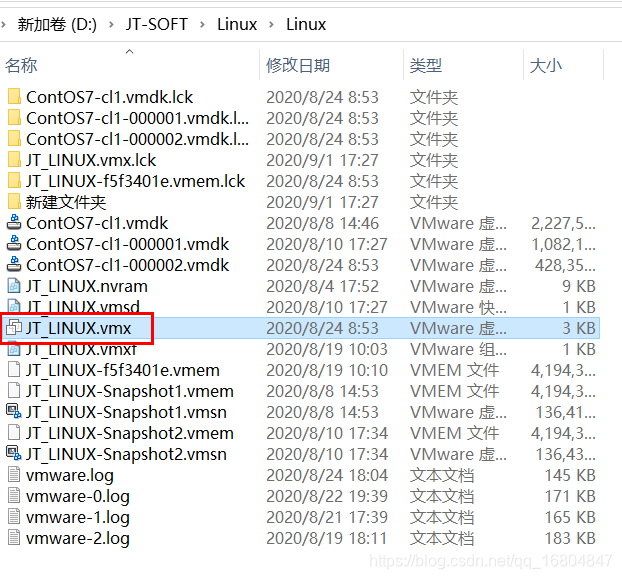Click size 2,227,5... of ContOS7-cl1.vmdk
Image resolution: width=622 pixels, height=579 pixels.
(563, 223)
